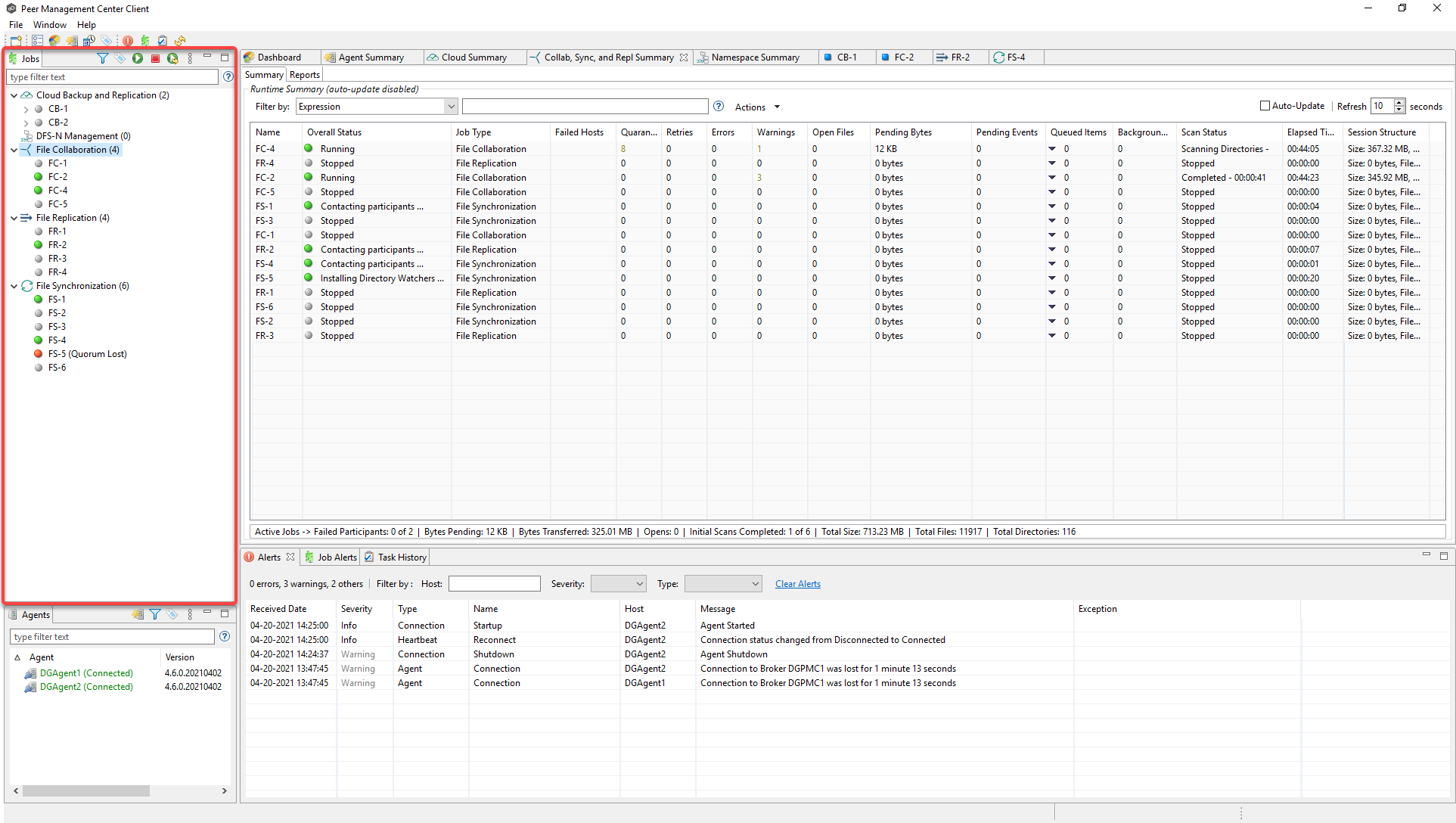Click the help icon beside Filter by field
Image resolution: width=1456 pixels, height=823 pixels.
(719, 107)
